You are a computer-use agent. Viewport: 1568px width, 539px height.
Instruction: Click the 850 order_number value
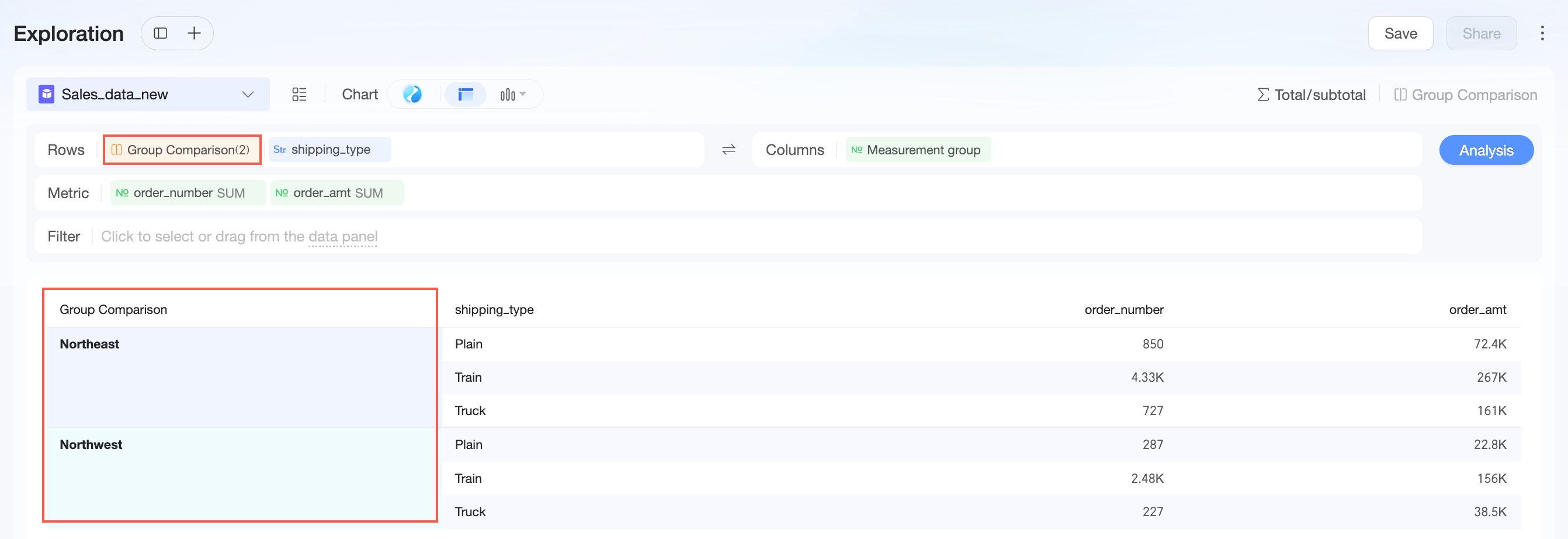[1152, 344]
